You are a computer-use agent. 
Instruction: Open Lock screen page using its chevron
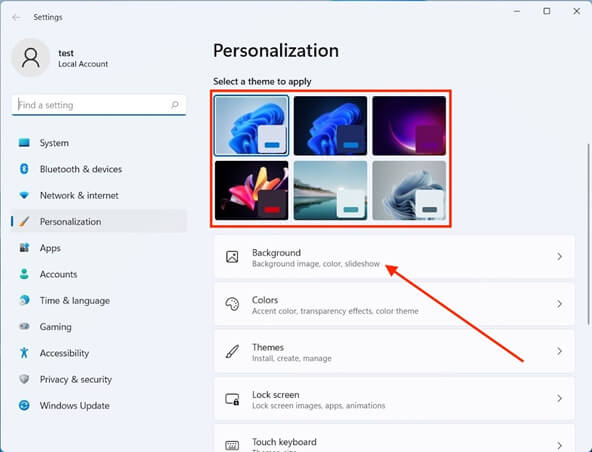click(x=559, y=398)
